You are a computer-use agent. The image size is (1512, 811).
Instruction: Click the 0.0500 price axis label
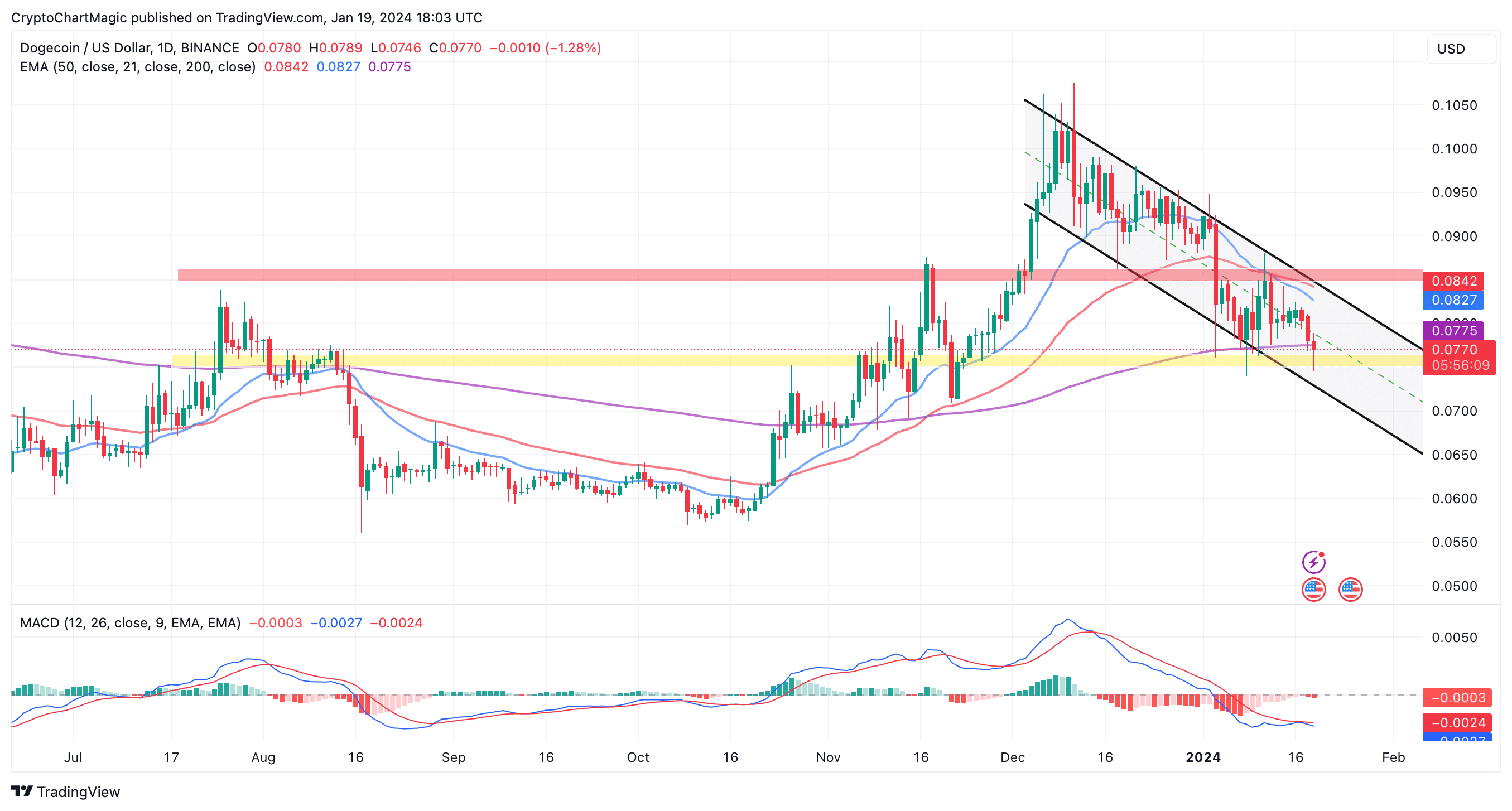[x=1454, y=586]
